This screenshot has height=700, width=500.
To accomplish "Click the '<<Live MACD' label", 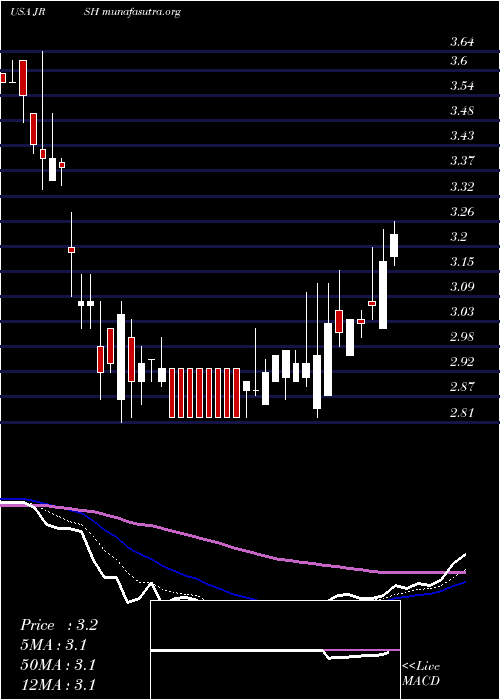I will click(421, 674).
